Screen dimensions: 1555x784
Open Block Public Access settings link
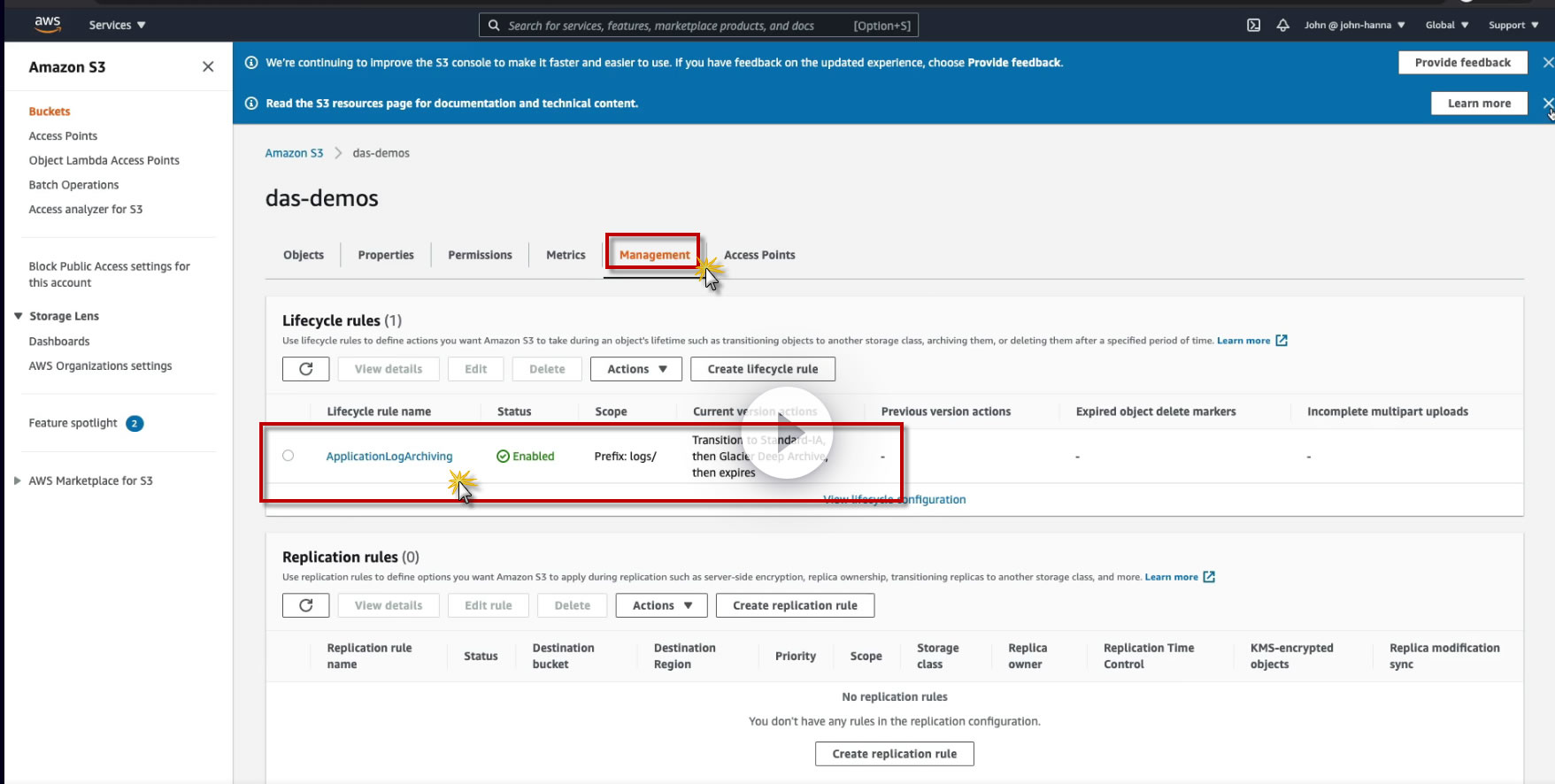click(x=110, y=274)
